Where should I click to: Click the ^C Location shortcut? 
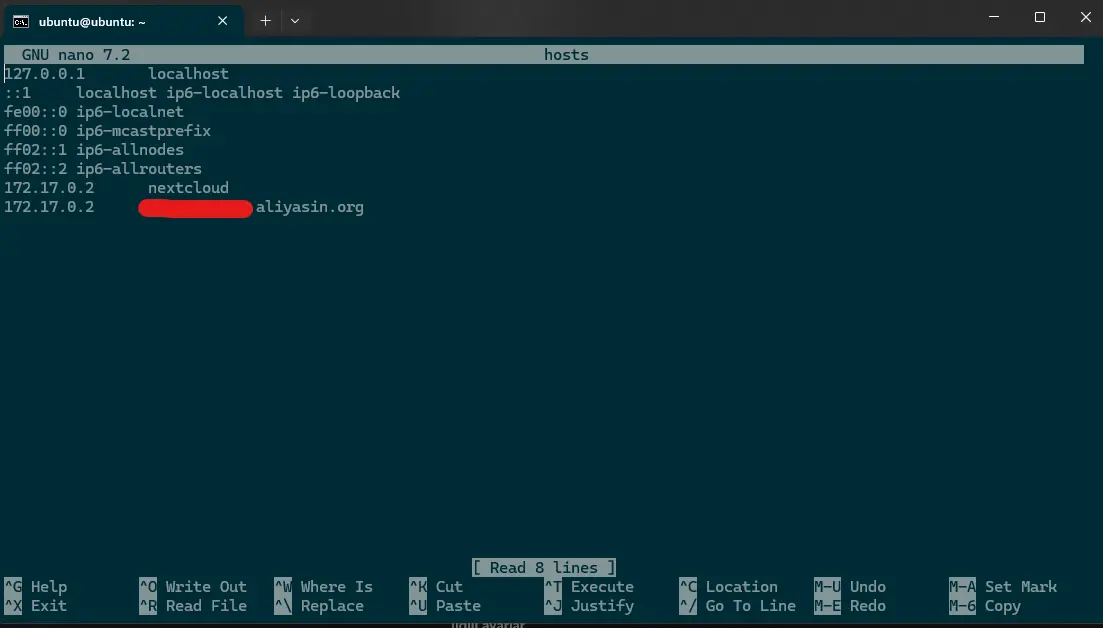[729, 587]
